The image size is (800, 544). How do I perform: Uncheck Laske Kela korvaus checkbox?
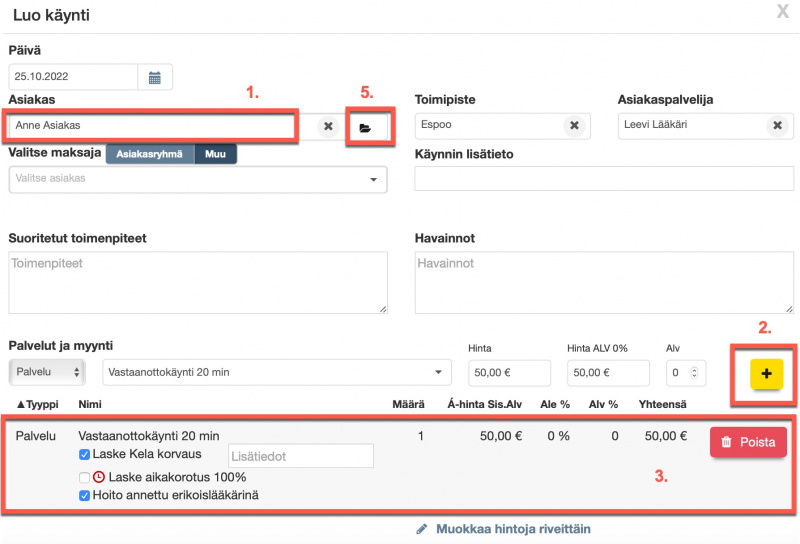tap(84, 454)
